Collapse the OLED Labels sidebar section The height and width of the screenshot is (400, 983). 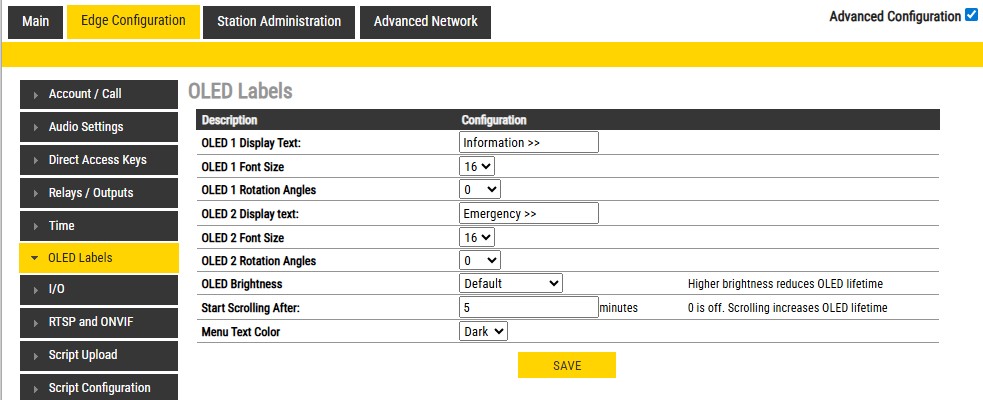(x=98, y=258)
